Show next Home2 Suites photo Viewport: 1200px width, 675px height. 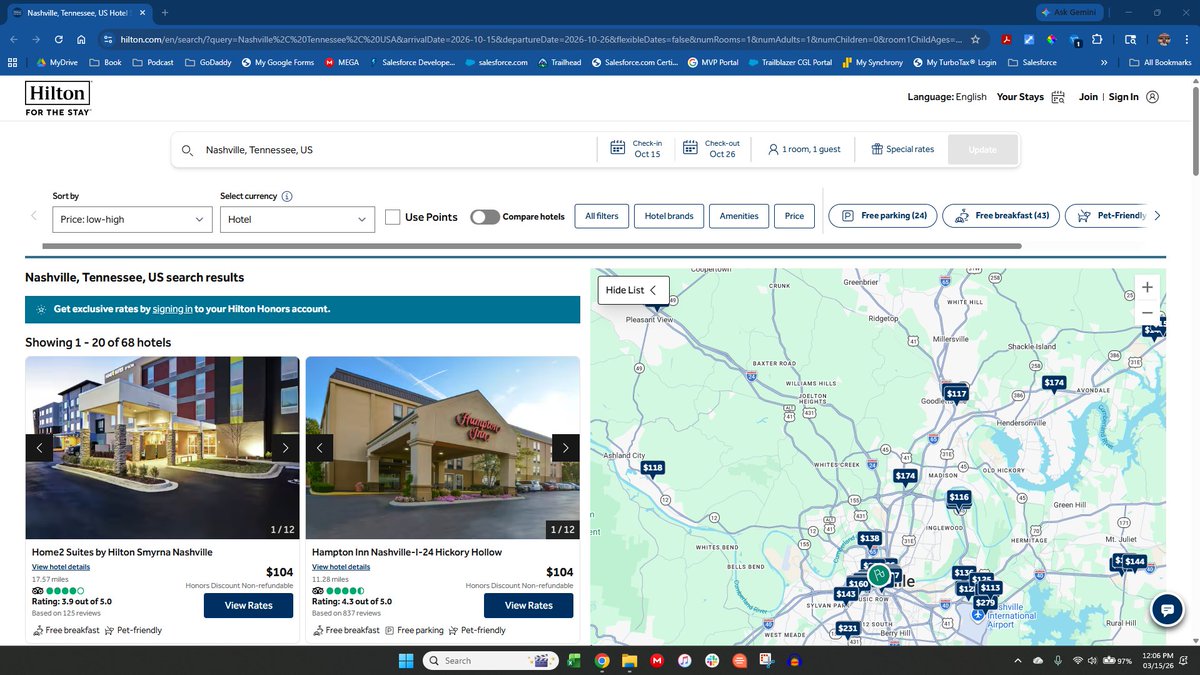[285, 448]
